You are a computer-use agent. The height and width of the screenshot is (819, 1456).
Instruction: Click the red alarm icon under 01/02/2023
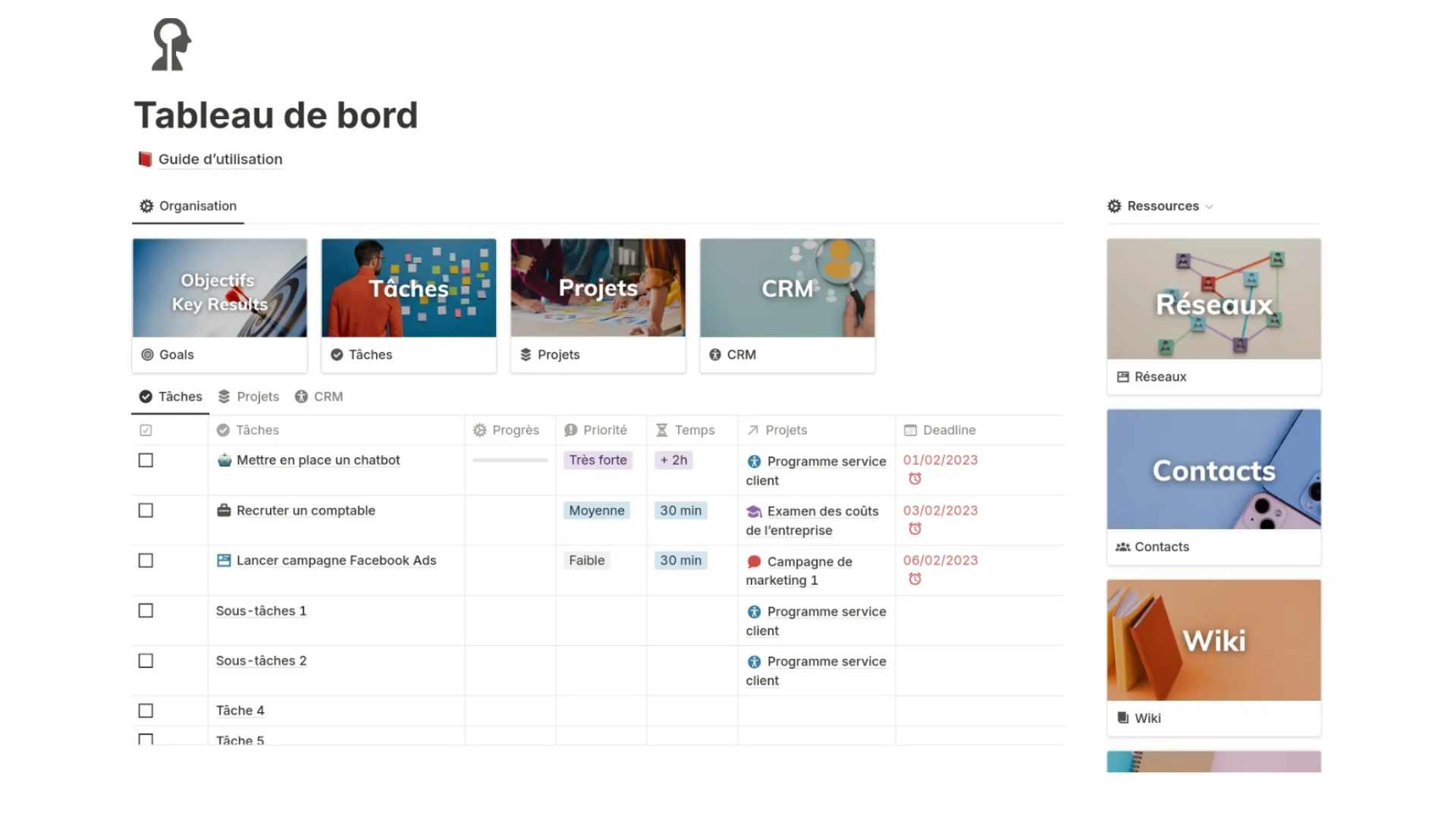point(915,479)
